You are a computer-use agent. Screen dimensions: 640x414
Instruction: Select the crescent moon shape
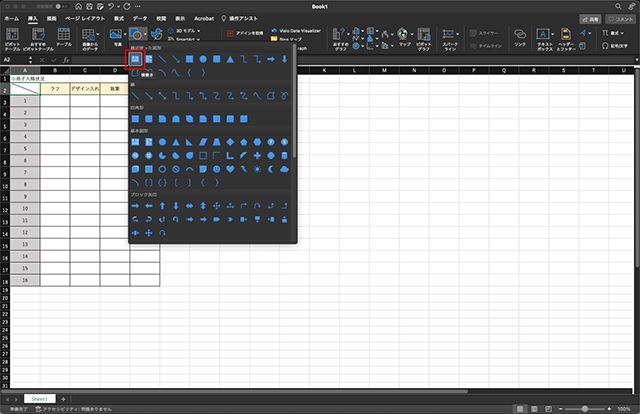coord(270,169)
